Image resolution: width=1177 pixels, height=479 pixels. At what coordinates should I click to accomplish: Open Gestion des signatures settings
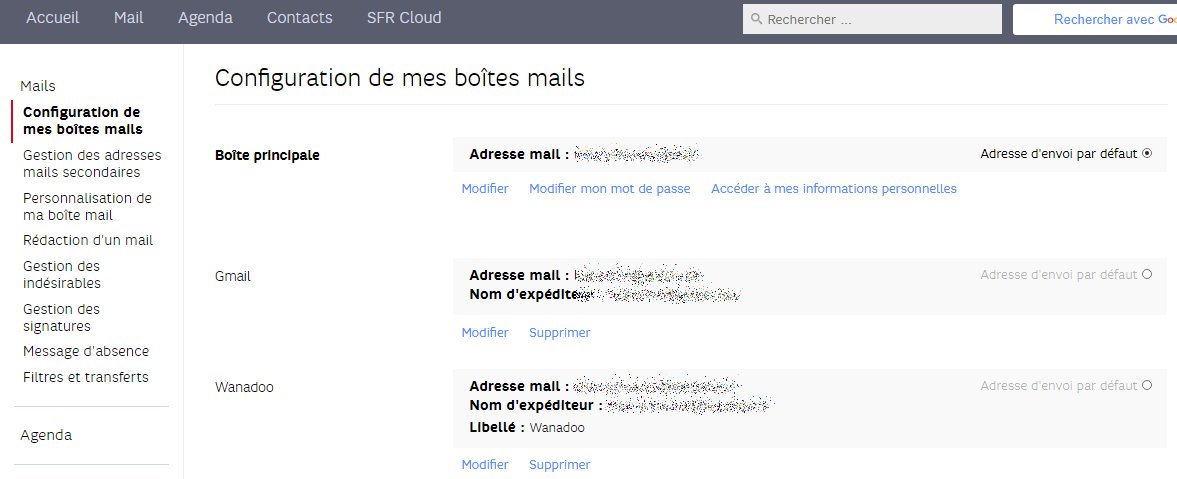[61, 317]
